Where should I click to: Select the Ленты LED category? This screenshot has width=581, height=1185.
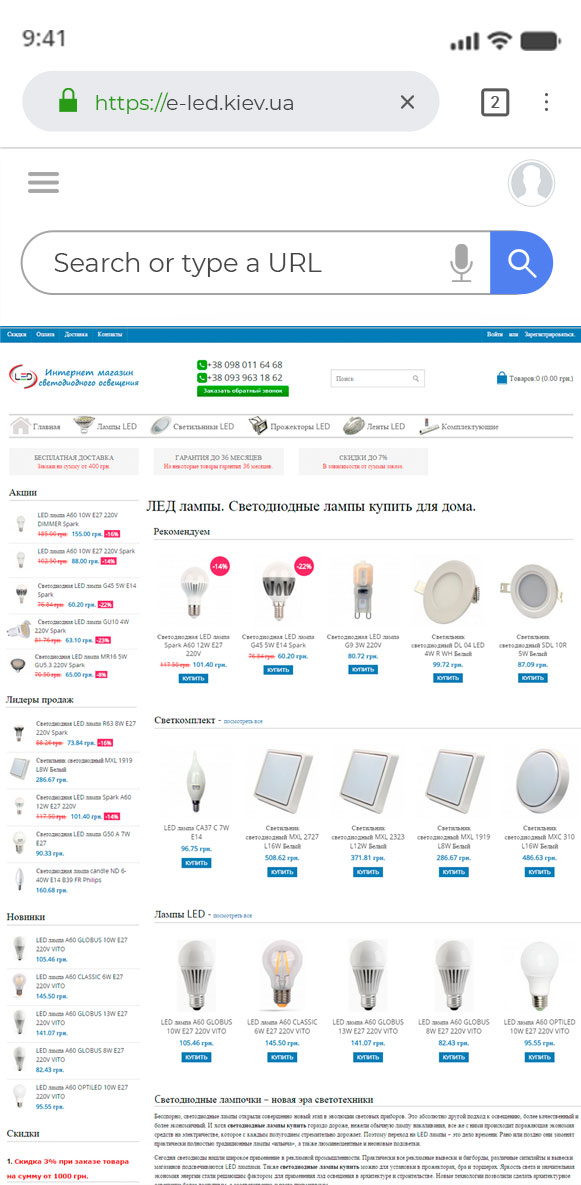click(373, 426)
